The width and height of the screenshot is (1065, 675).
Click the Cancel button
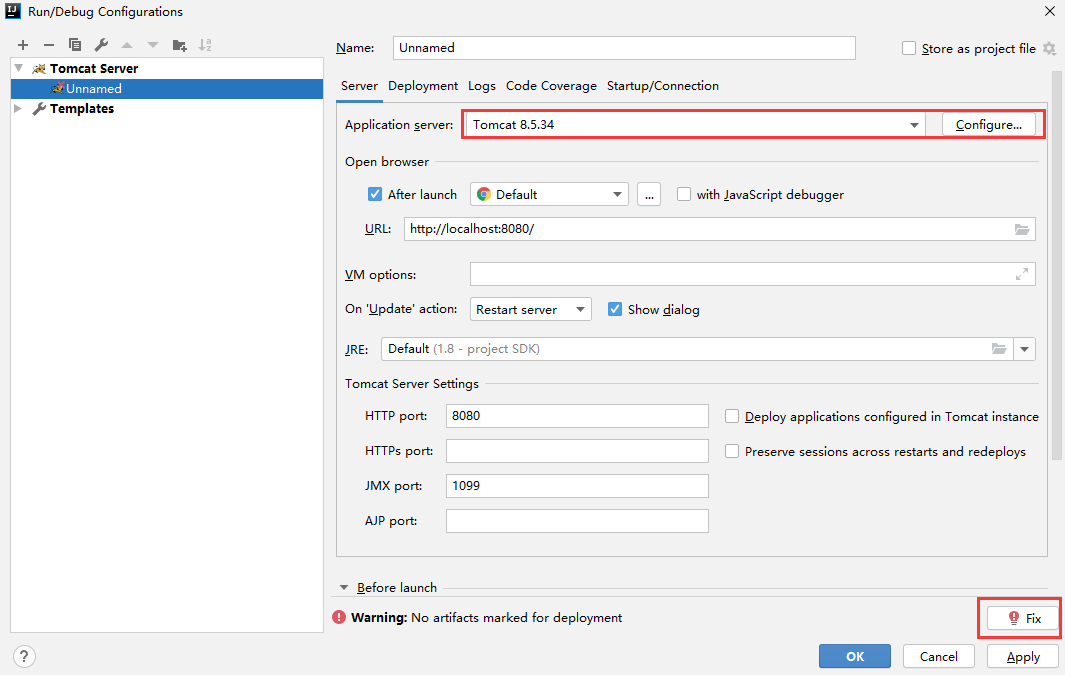click(x=939, y=656)
